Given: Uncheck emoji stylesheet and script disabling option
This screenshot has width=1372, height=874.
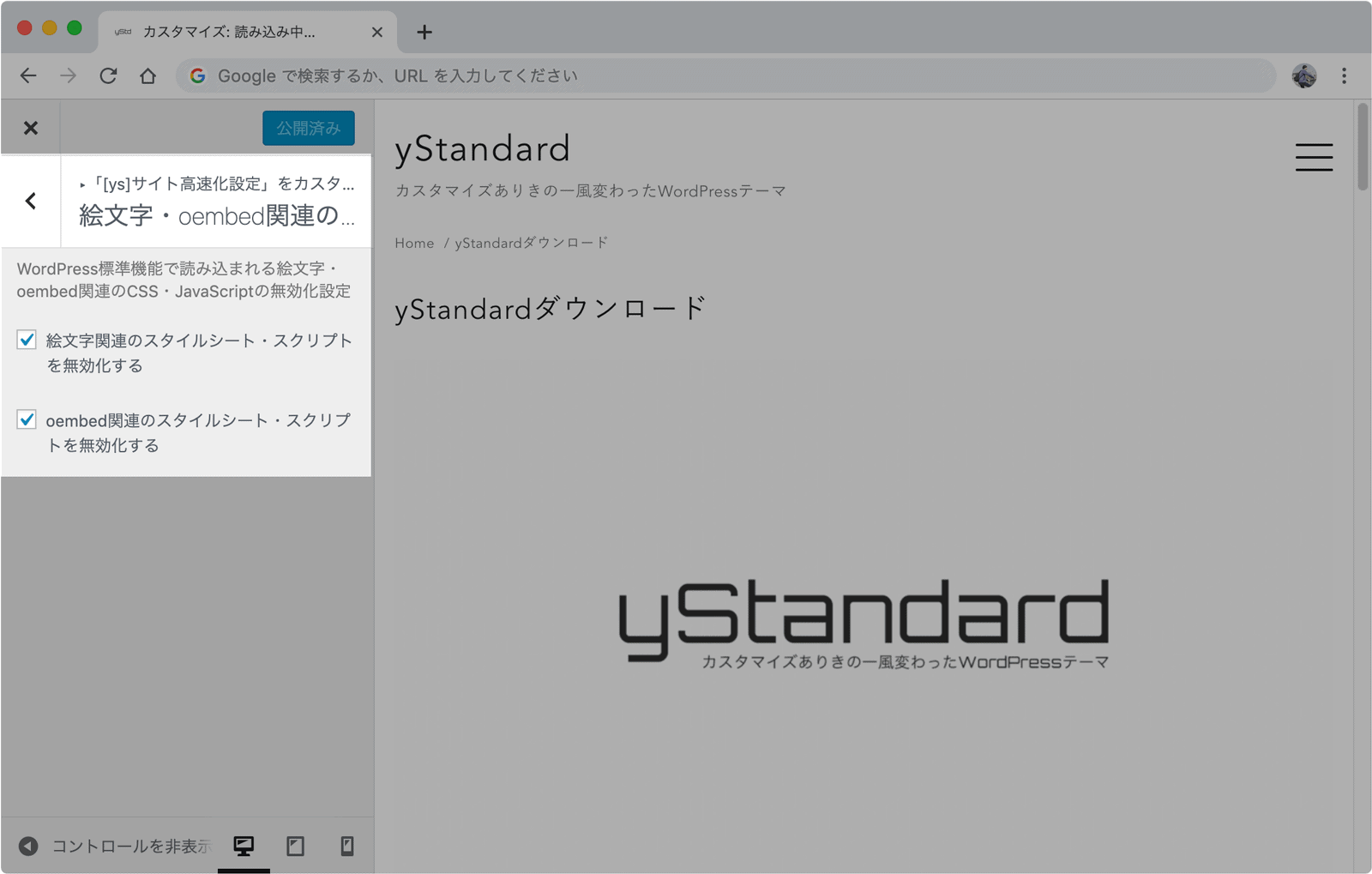Looking at the screenshot, I should [27, 340].
